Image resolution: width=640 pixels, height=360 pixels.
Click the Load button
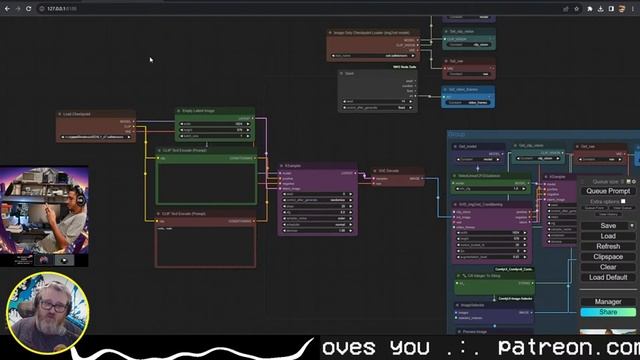(608, 236)
